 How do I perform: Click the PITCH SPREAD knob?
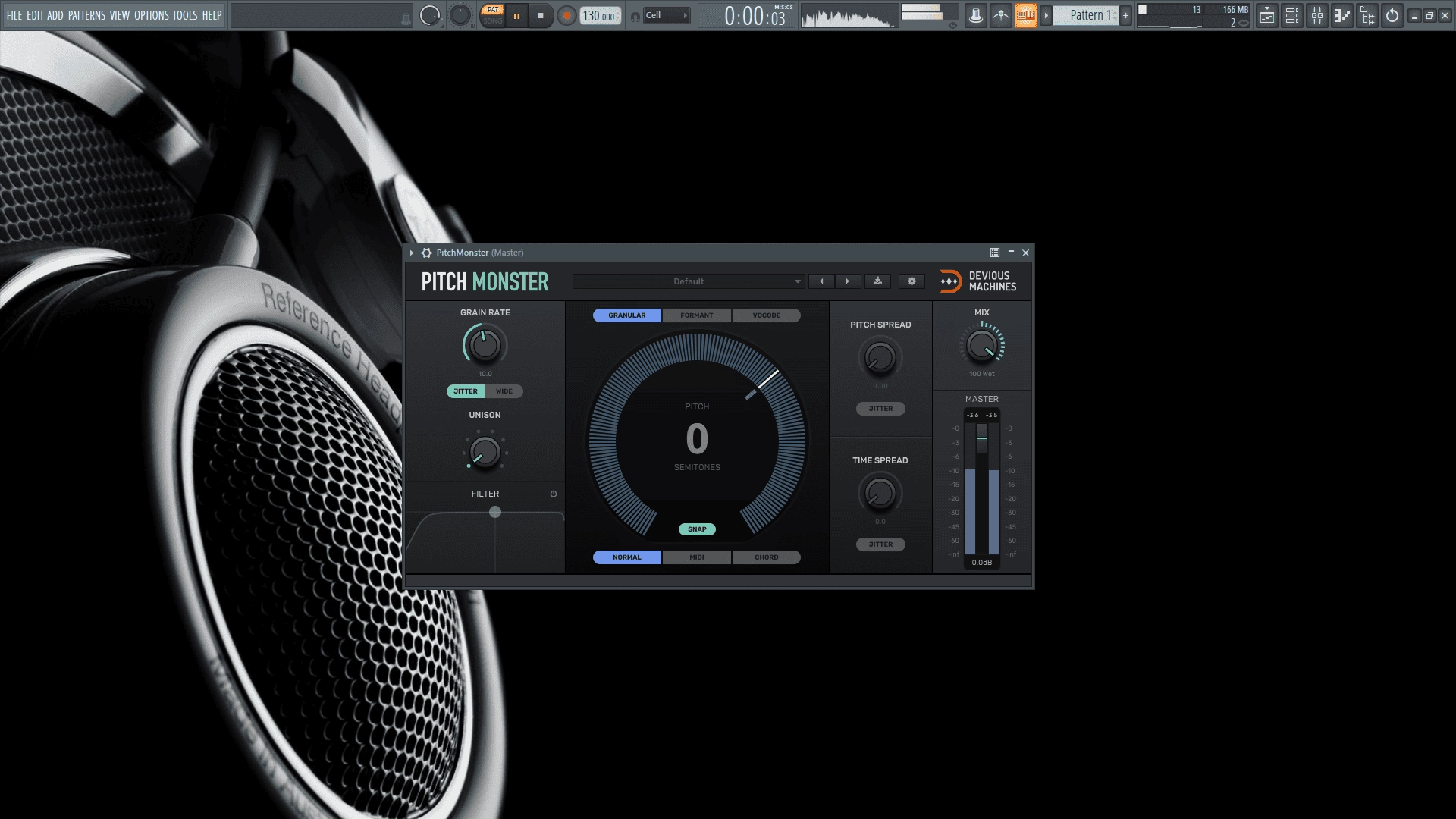click(880, 357)
